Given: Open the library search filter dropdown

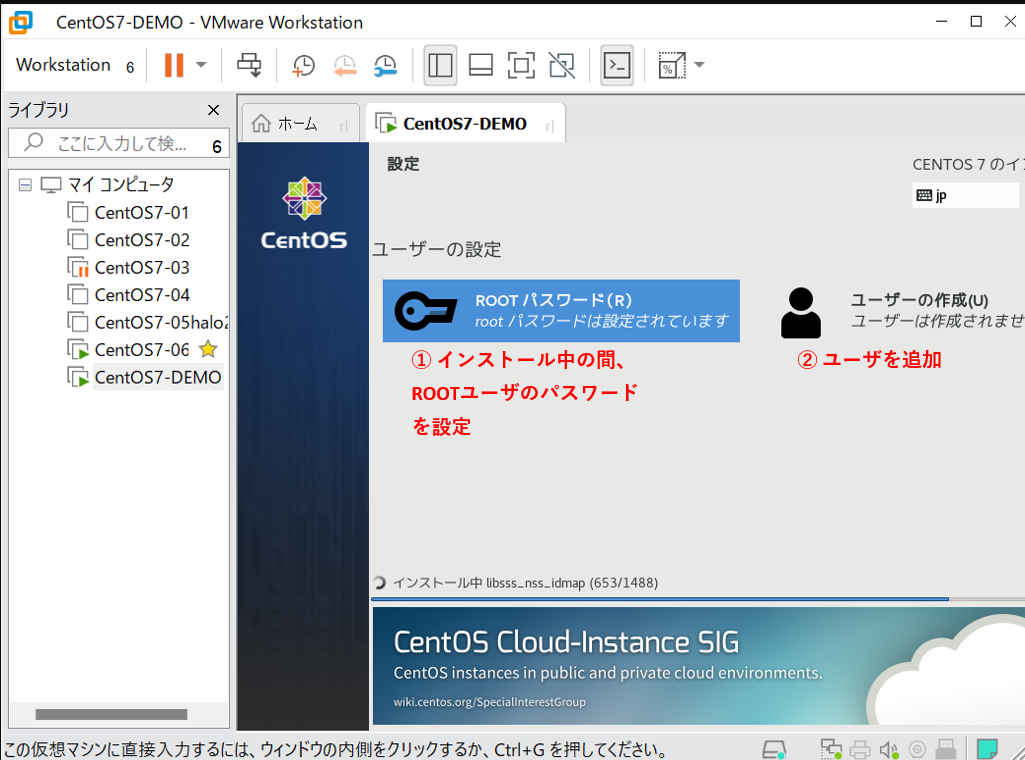Looking at the screenshot, I should [217, 146].
